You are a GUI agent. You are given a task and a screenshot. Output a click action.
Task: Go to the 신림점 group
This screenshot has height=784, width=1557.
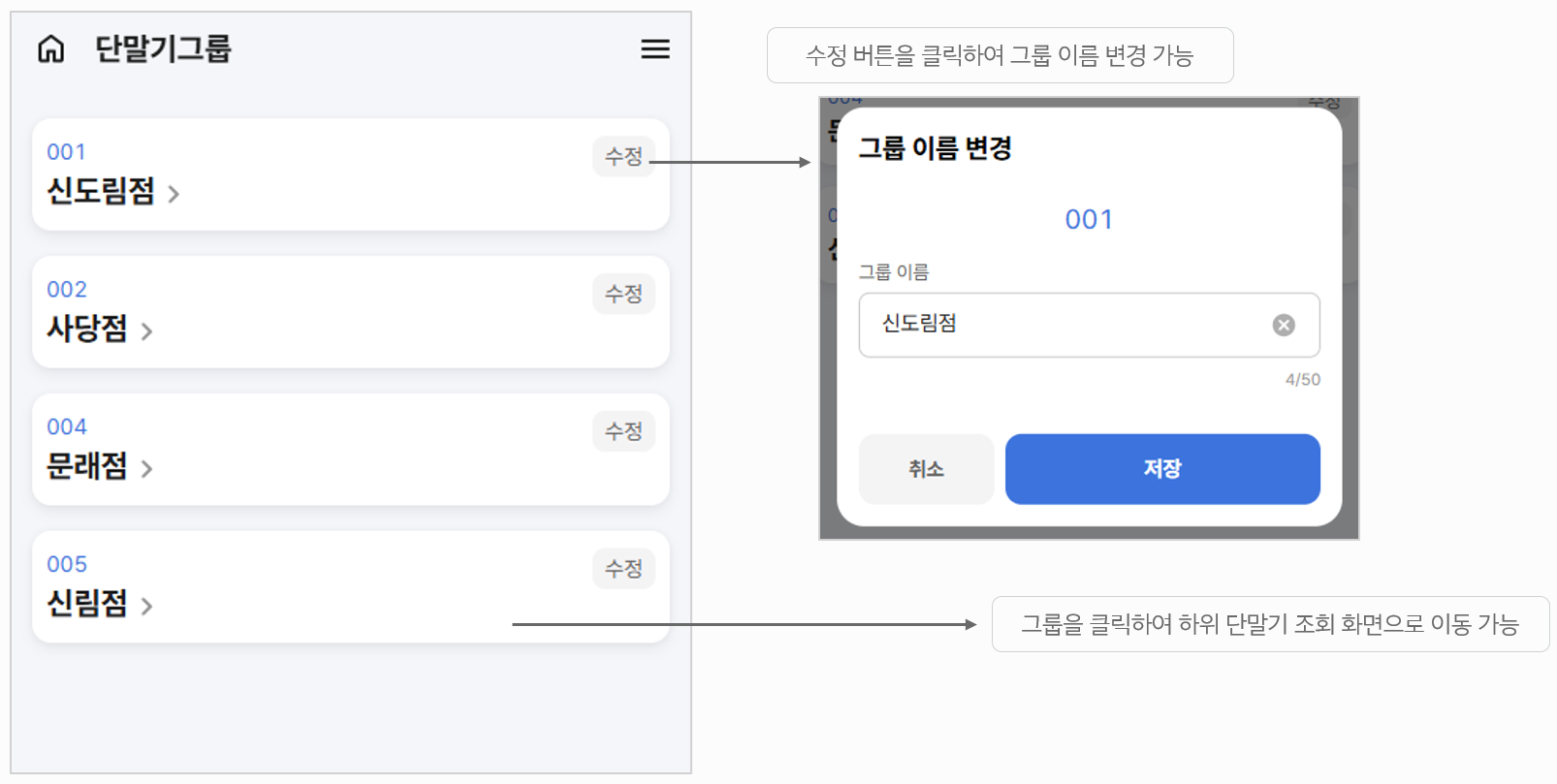point(87,604)
